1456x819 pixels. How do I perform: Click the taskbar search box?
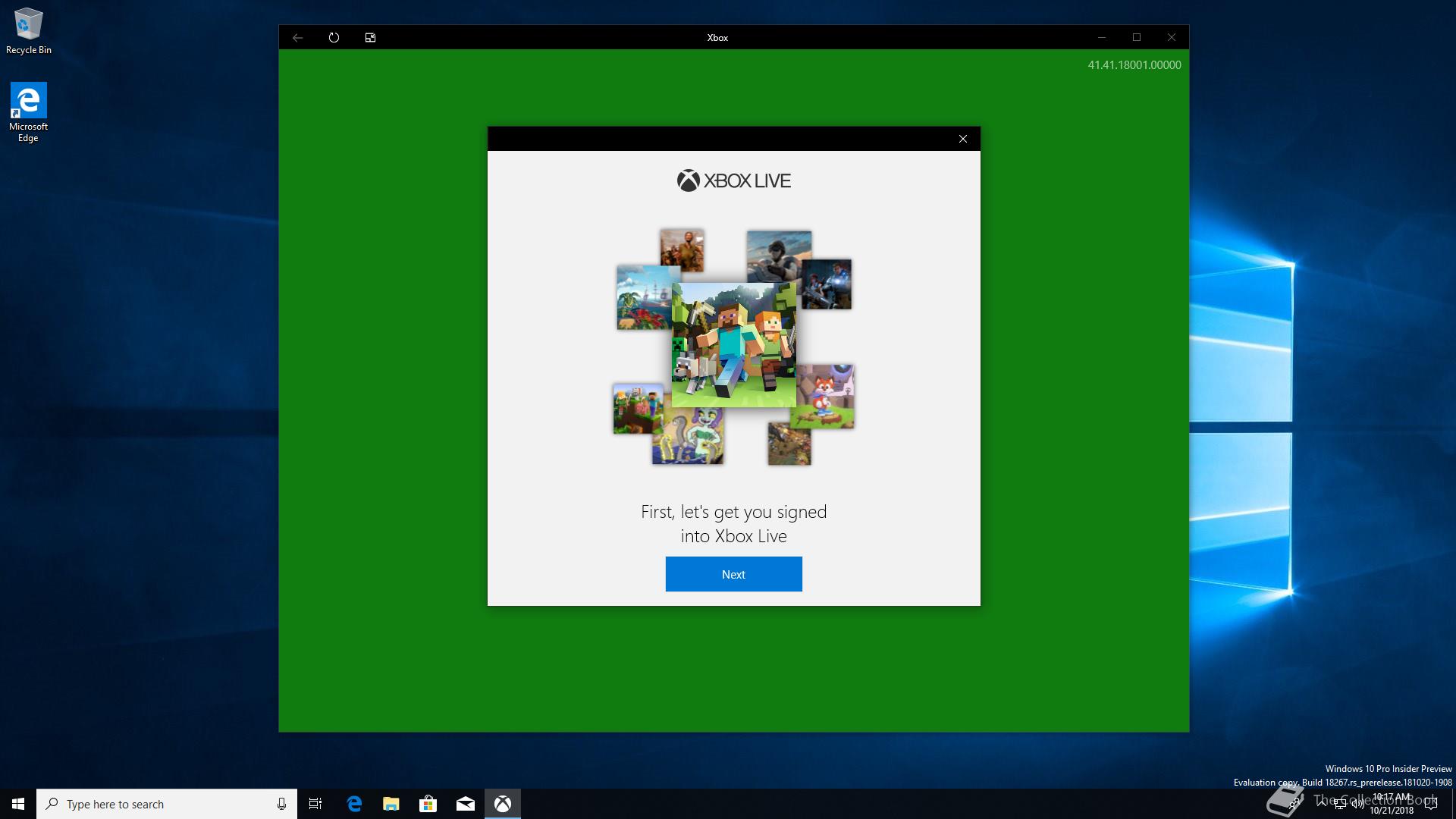coord(167,804)
